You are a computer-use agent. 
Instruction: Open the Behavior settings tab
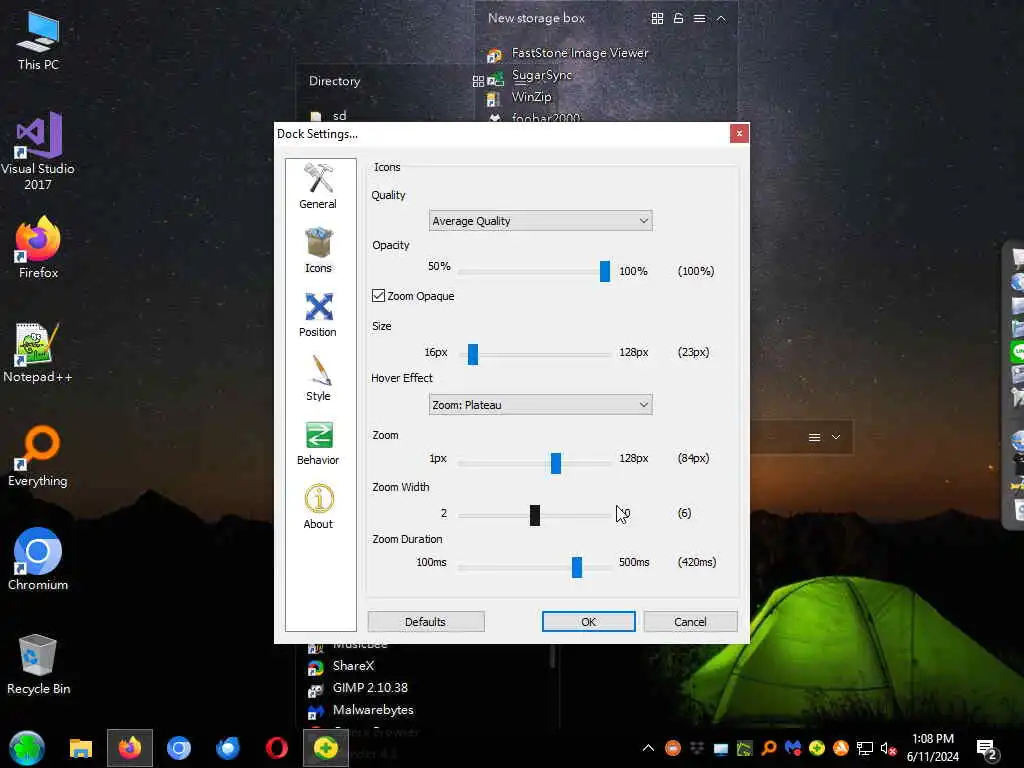(318, 442)
